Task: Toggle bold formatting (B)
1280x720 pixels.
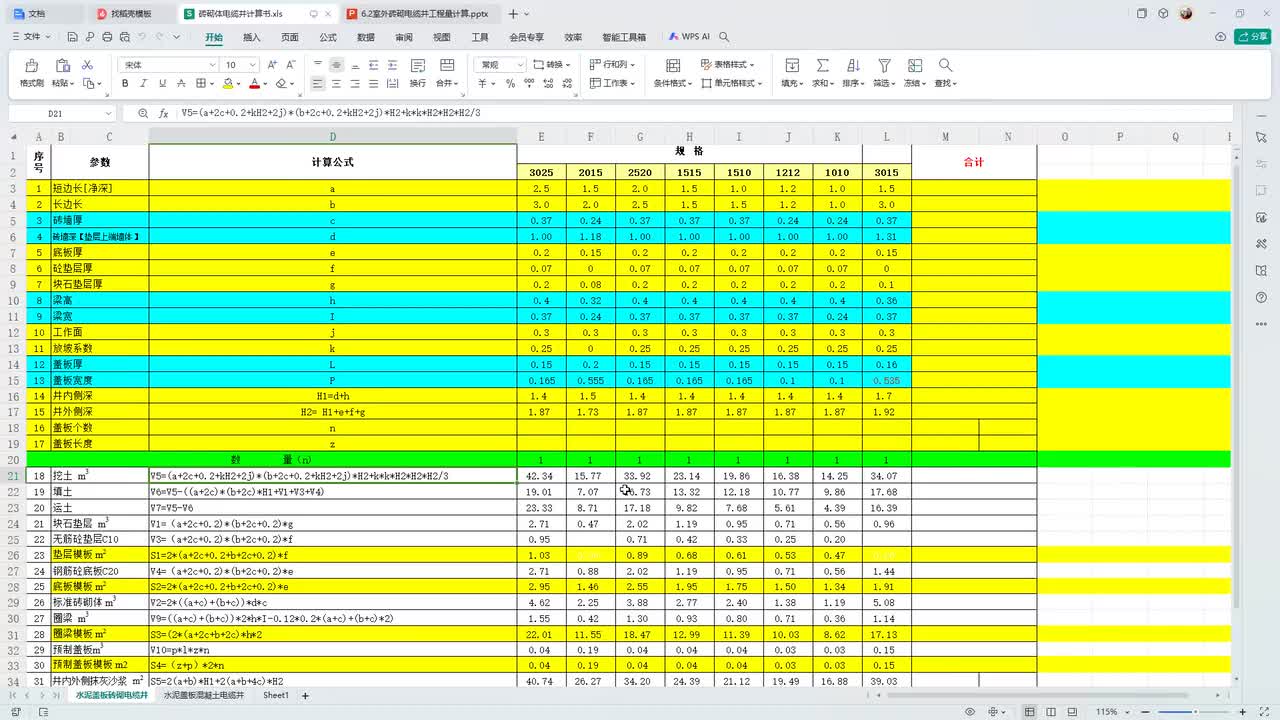Action: click(125, 84)
